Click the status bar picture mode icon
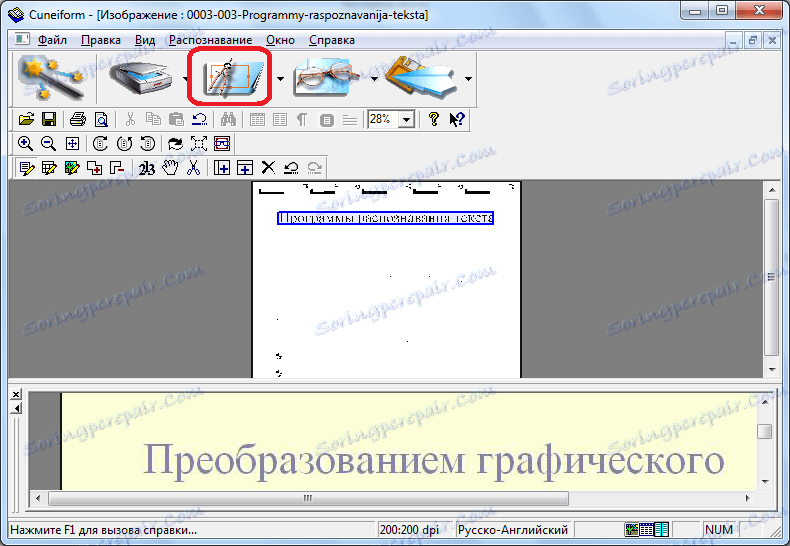 631,529
